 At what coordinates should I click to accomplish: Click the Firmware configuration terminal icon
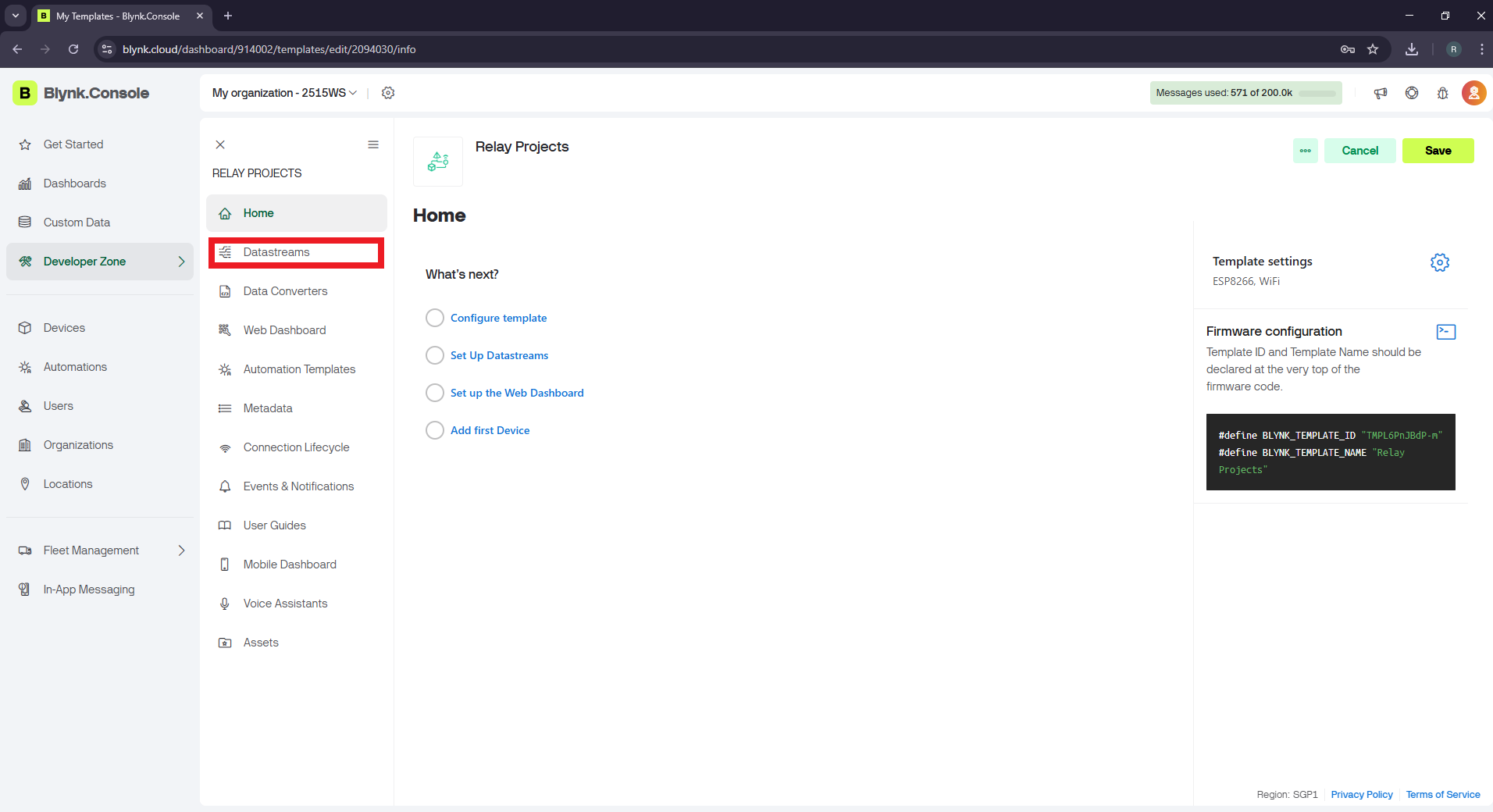pyautogui.click(x=1445, y=332)
